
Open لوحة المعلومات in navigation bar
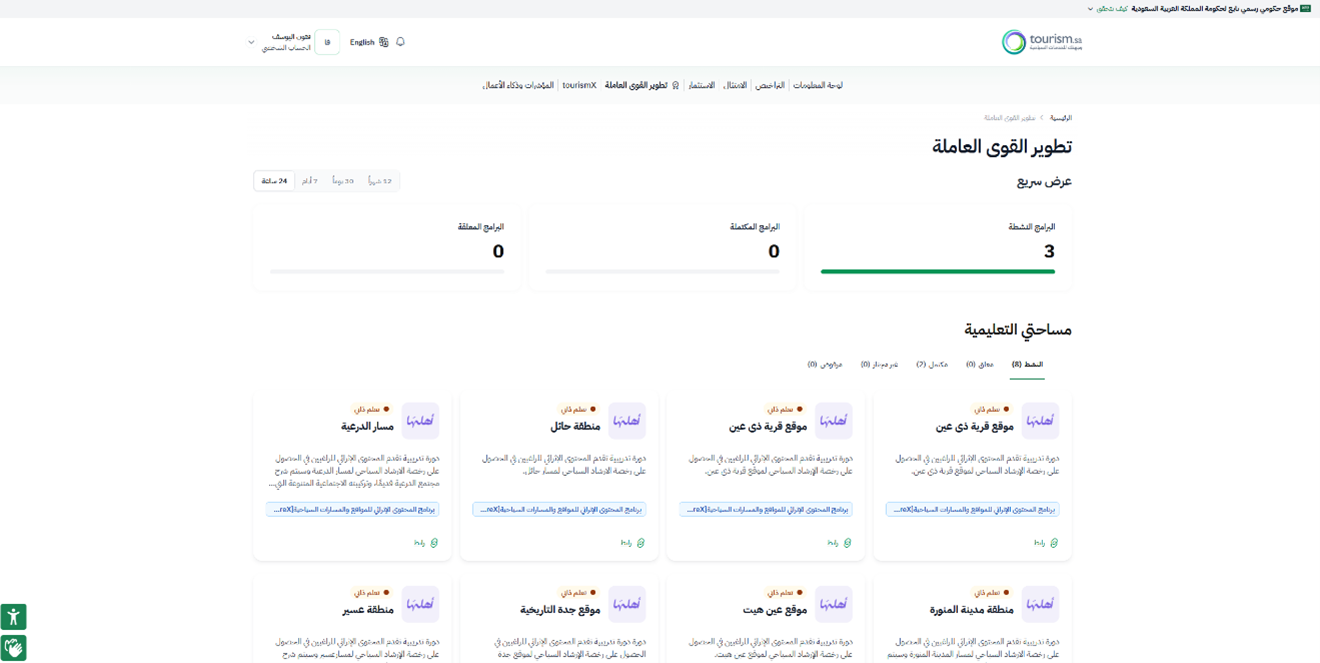[818, 85]
